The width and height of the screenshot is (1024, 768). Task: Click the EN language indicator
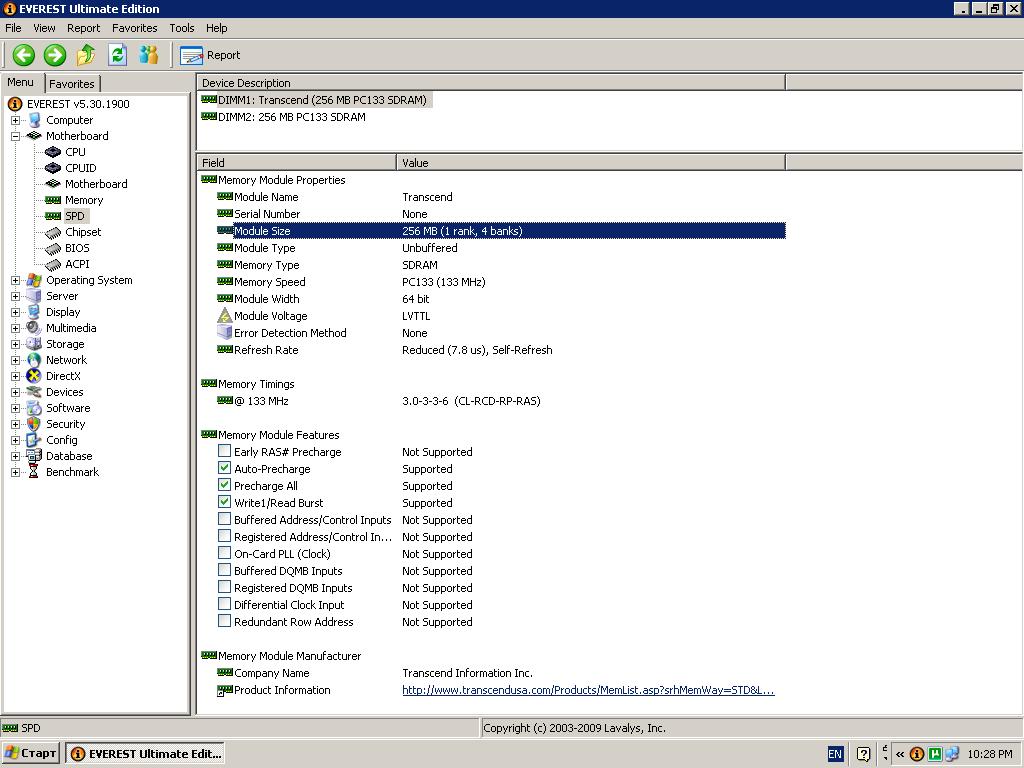click(835, 754)
